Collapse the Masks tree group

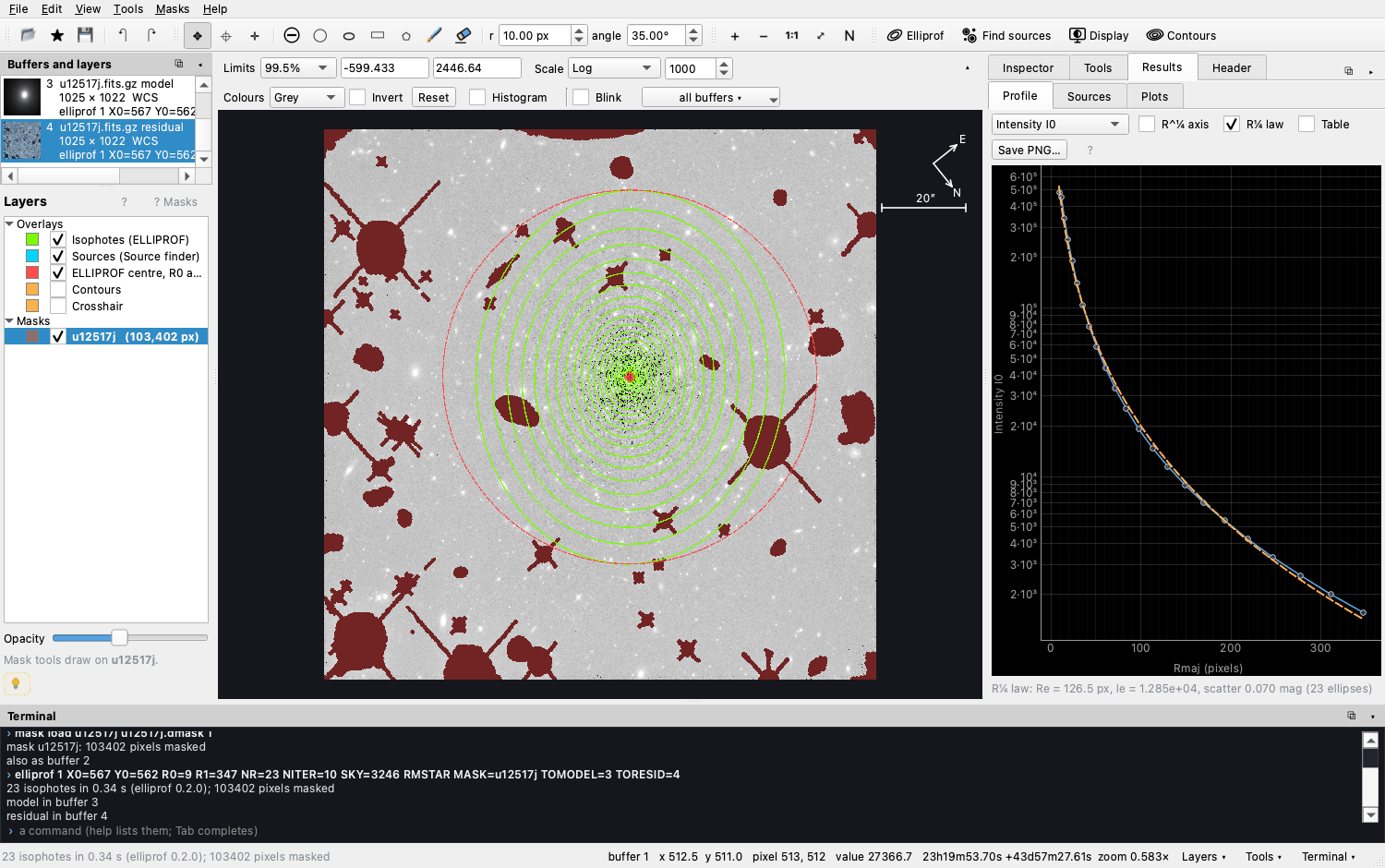[9, 320]
